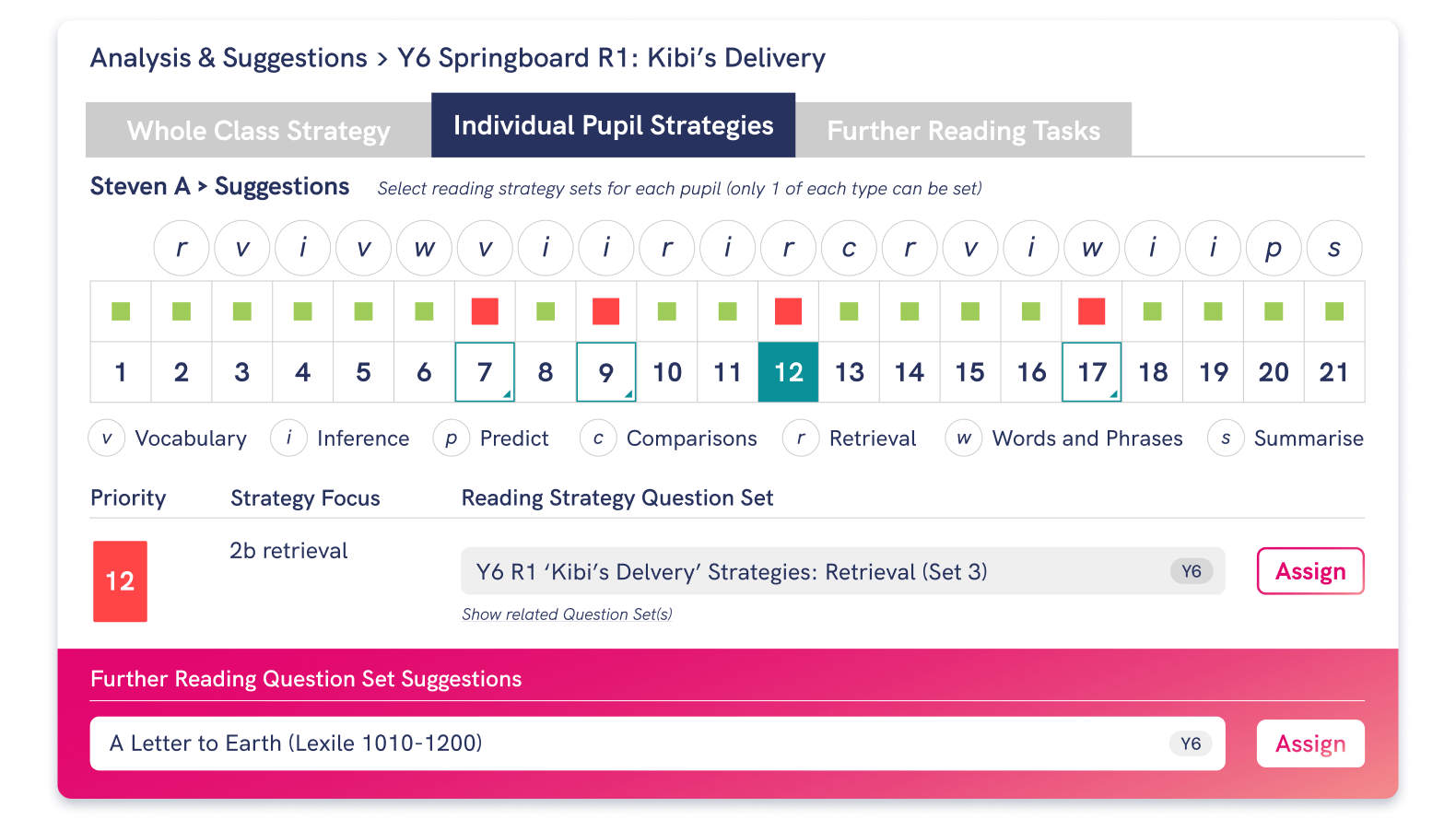
Task: Open the Further Reading Tasks tab
Action: coord(963,130)
